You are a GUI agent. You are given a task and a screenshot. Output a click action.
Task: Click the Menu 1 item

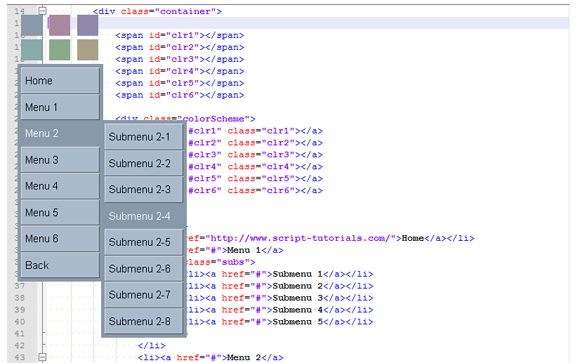point(60,107)
